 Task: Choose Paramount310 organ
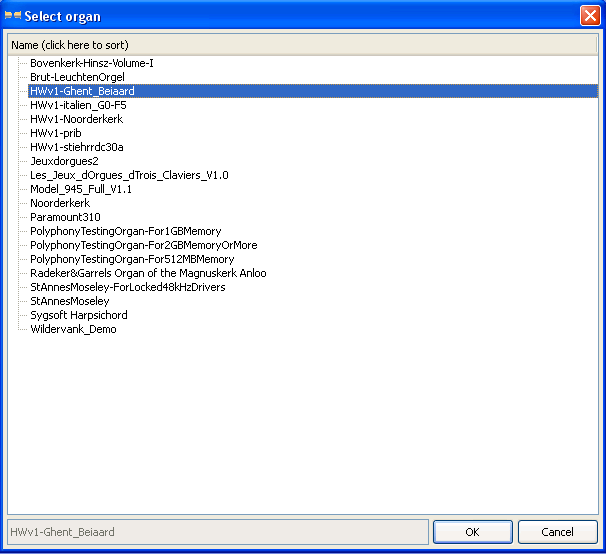point(65,217)
